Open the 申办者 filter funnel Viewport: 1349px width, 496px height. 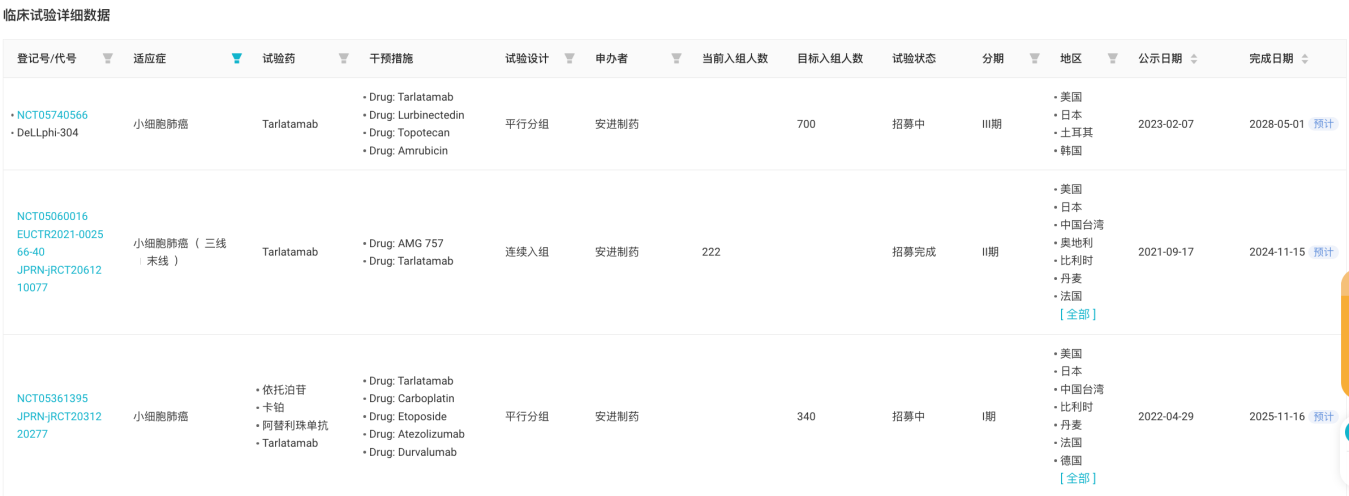[676, 59]
